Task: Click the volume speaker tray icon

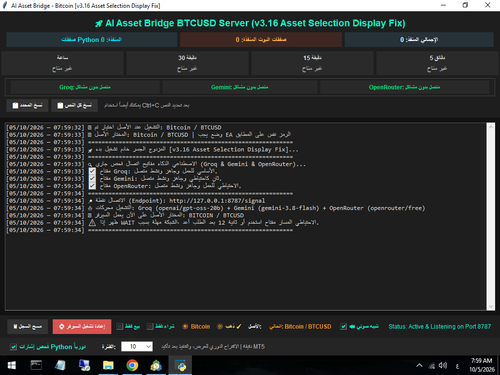Action: (443, 366)
